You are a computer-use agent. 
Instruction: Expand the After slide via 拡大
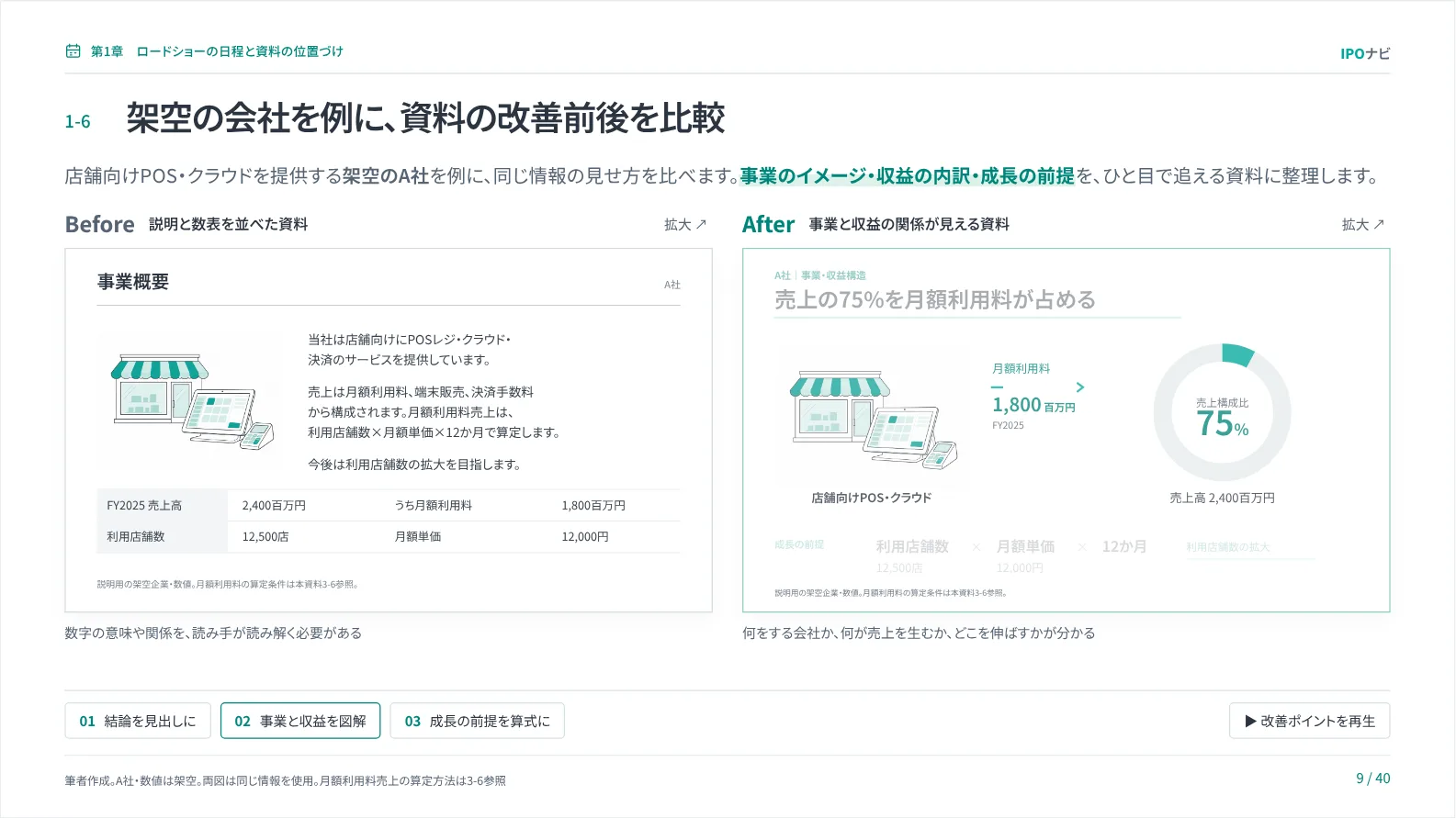tap(1363, 225)
